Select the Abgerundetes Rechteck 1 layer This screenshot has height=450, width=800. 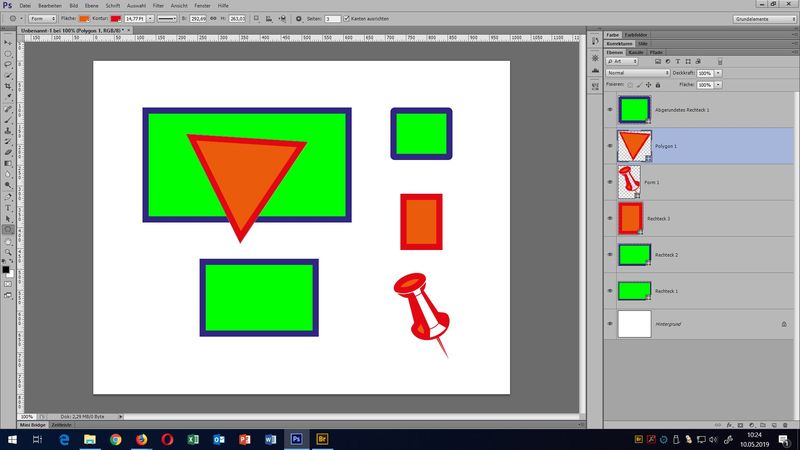coord(680,108)
